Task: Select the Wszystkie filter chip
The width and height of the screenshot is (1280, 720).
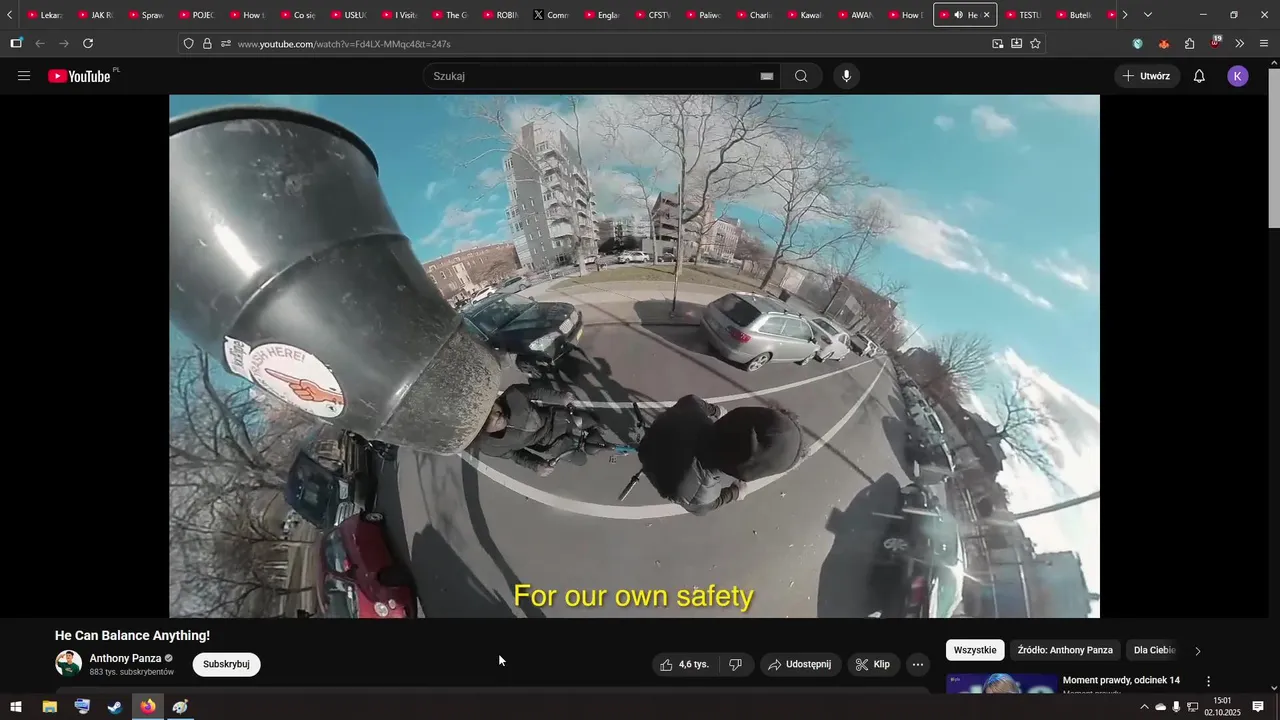Action: (975, 650)
